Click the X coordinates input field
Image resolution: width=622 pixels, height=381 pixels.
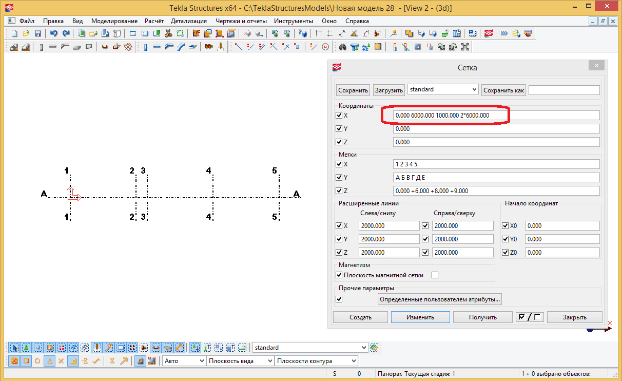tap(496, 115)
